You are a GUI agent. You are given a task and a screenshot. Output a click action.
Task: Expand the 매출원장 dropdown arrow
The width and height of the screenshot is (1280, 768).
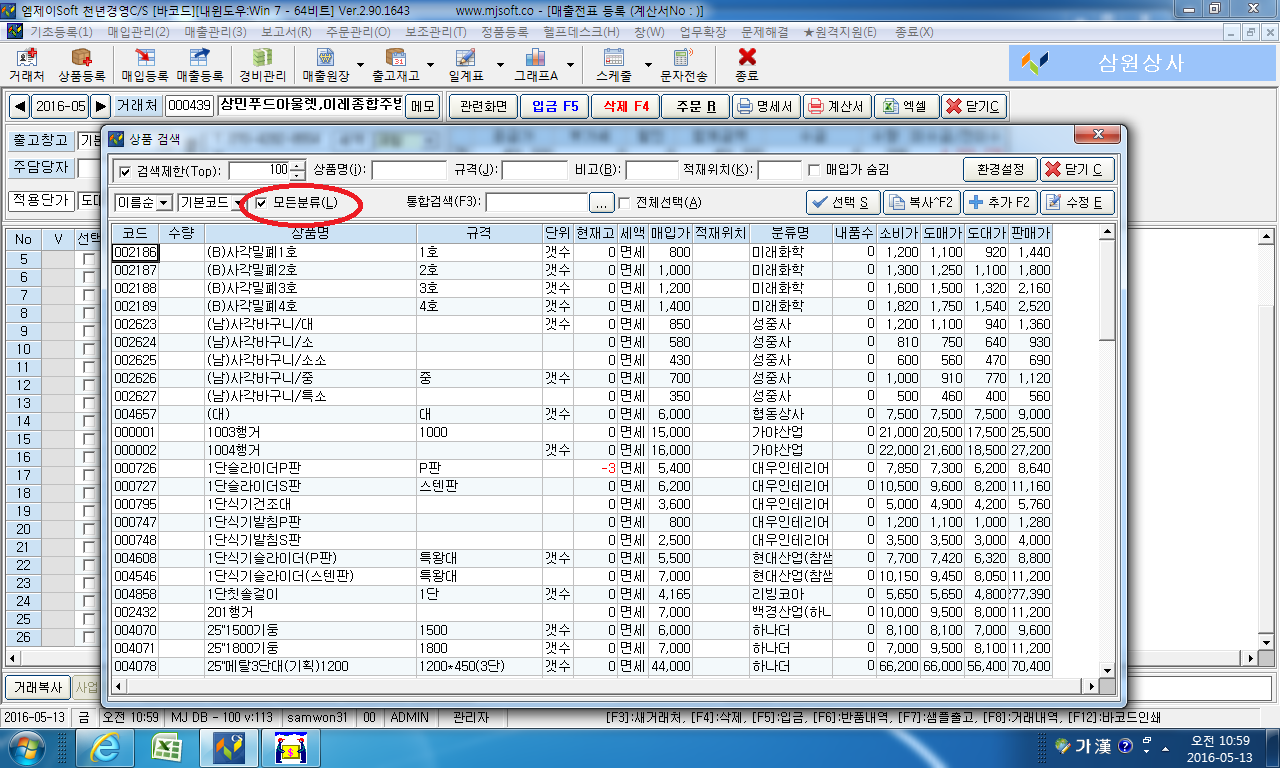coord(360,65)
